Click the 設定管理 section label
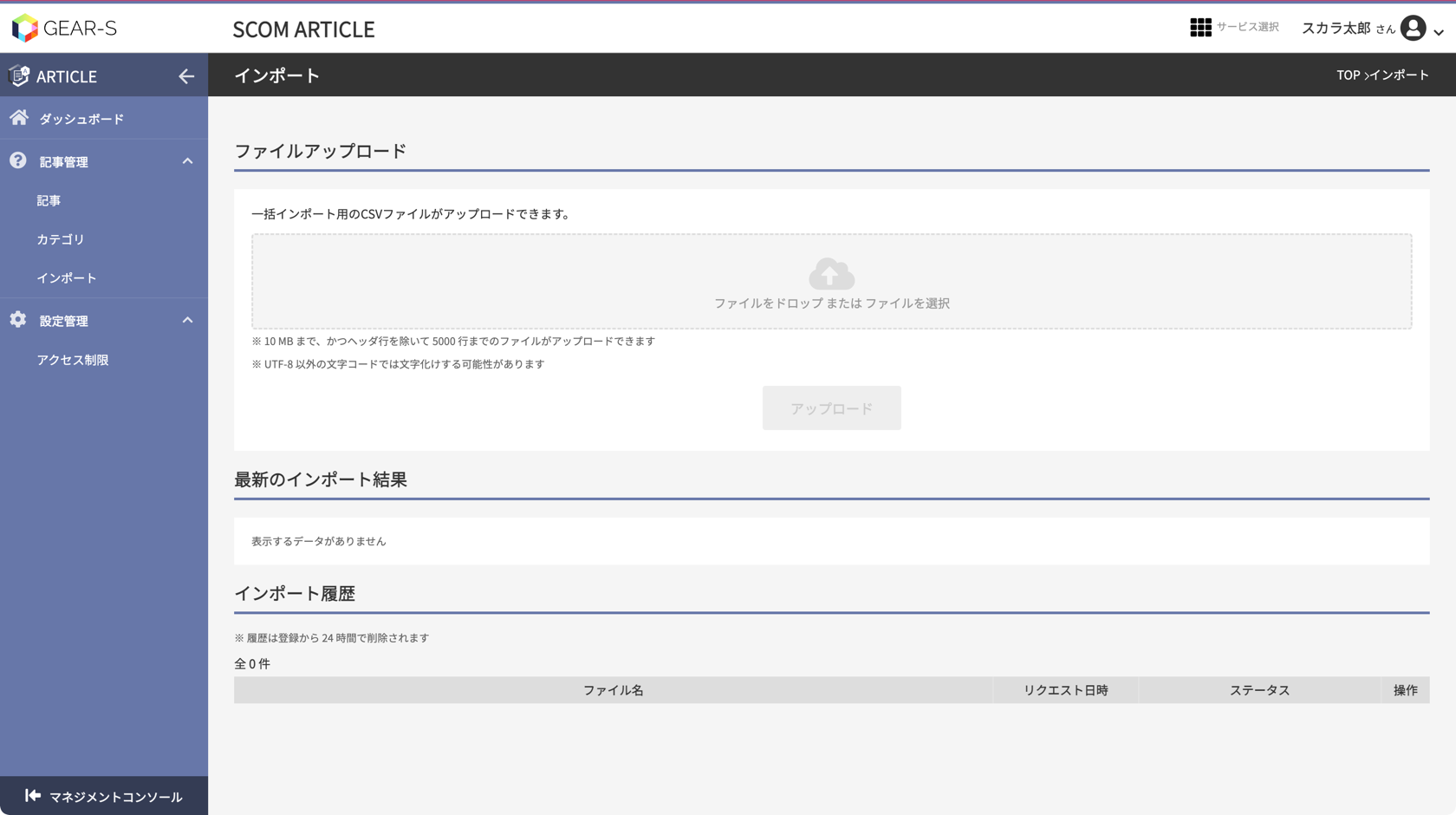Screen dimensions: 1456x815 click(63, 321)
